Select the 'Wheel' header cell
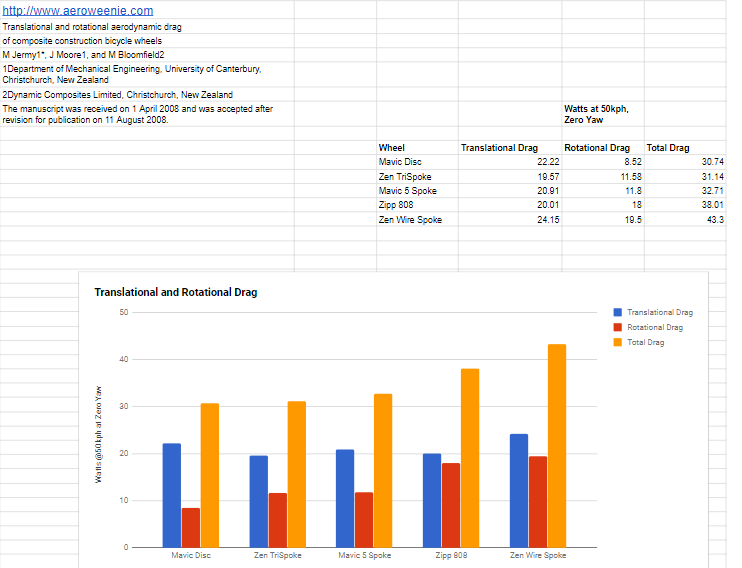Screen dimensions: 742x568 (417, 148)
